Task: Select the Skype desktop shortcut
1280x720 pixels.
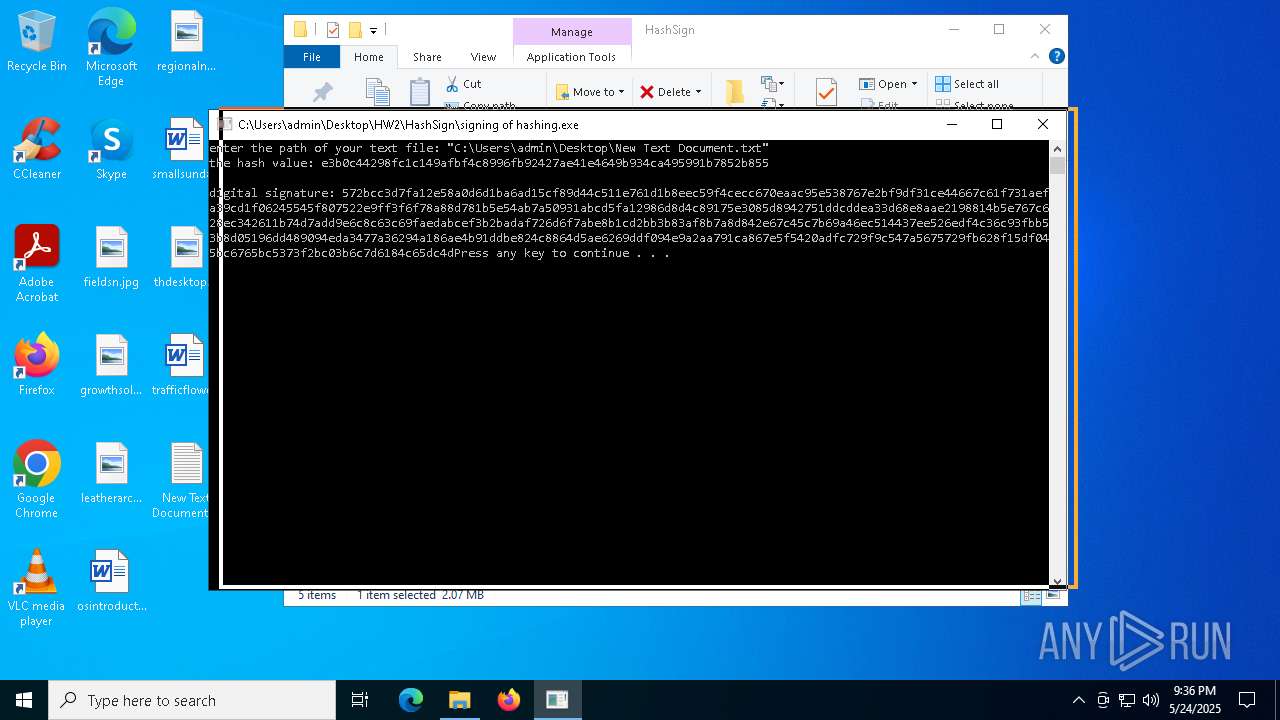Action: [111, 150]
